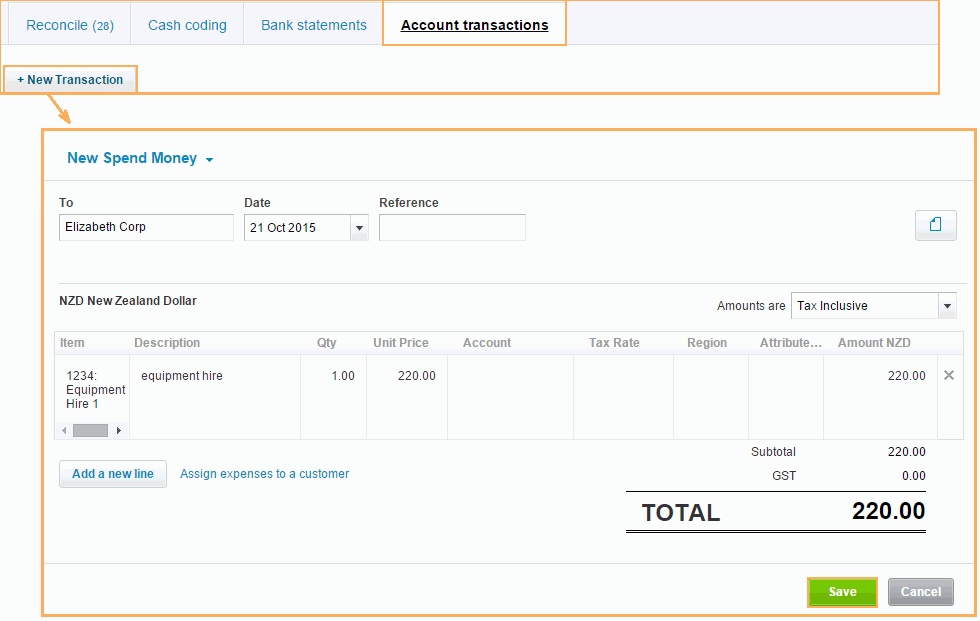This screenshot has height=621, width=980.
Task: Open New Spend Money type dropdown
Action: point(209,159)
